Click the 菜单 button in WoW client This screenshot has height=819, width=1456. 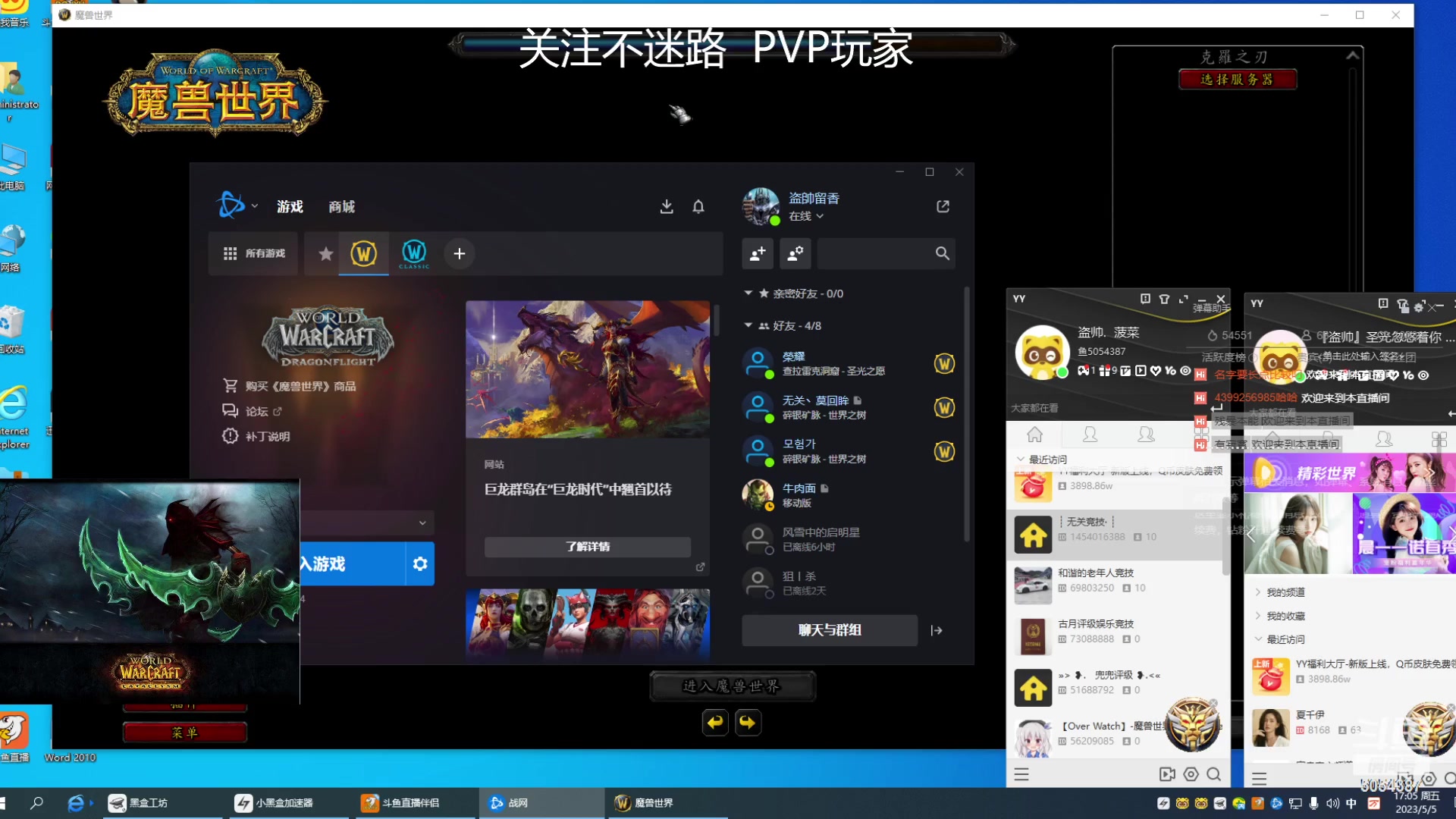185,733
